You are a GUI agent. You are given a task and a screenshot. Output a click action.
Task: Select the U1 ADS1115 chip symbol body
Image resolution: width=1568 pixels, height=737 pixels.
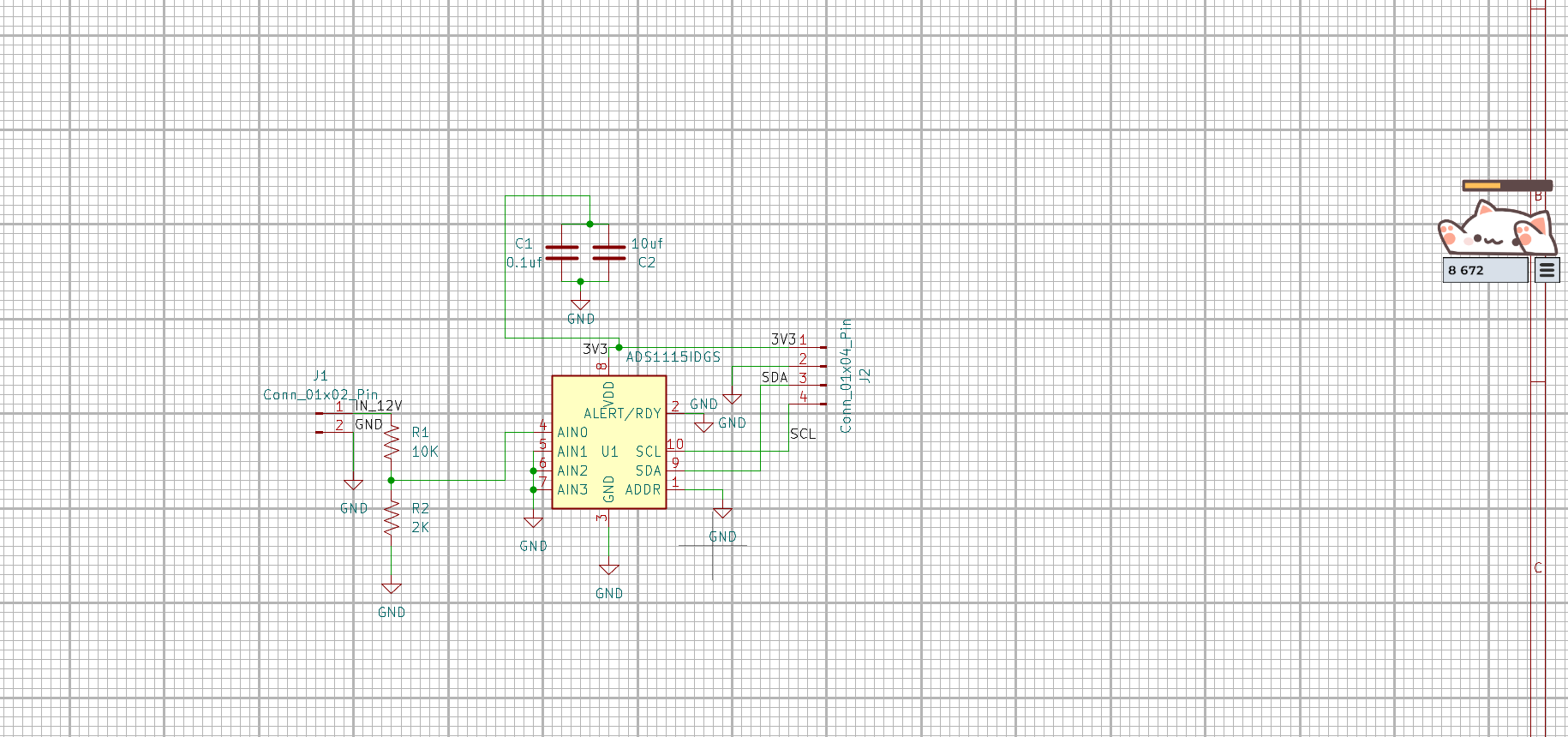tap(609, 442)
